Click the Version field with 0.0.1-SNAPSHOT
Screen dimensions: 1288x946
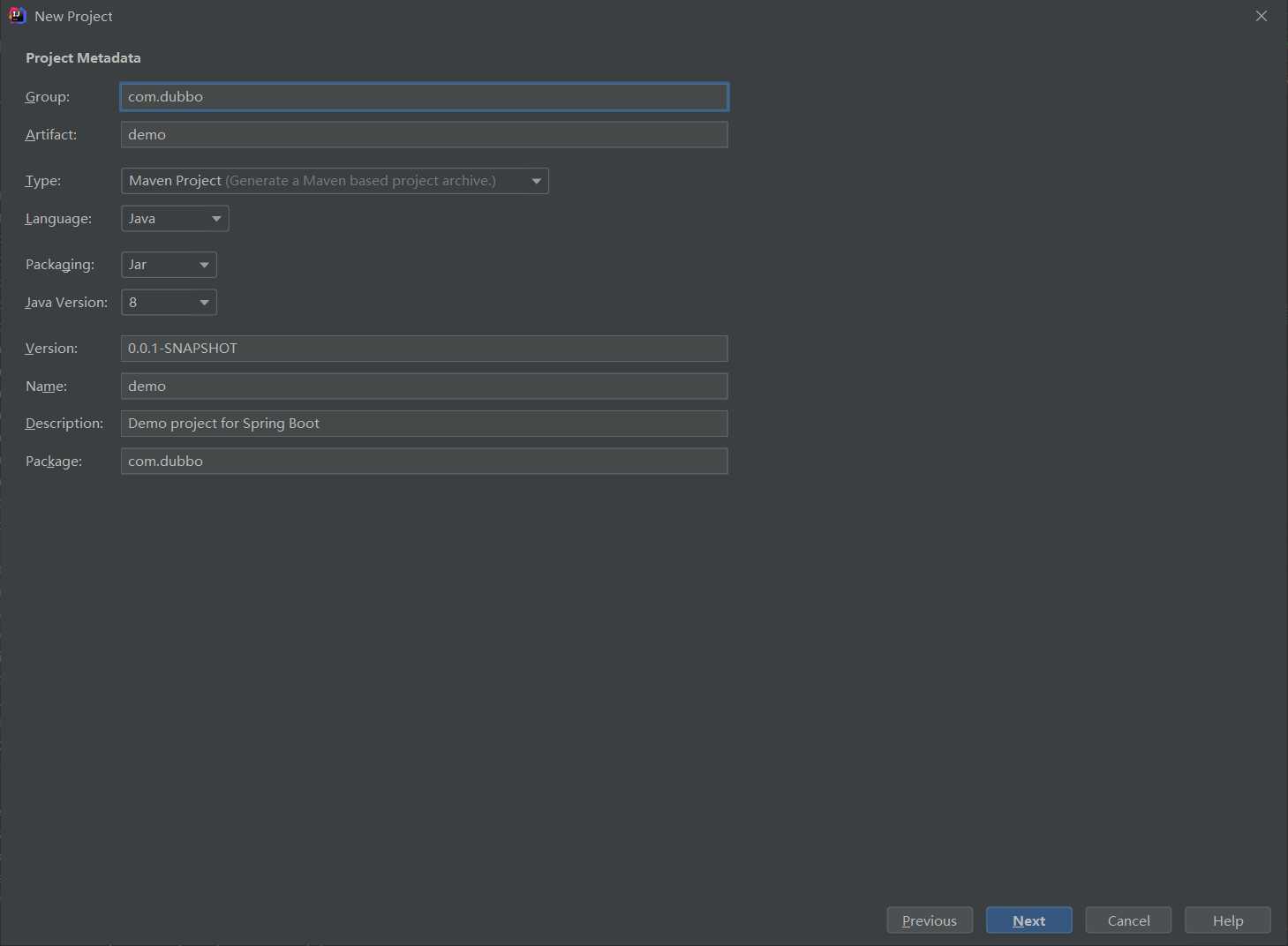[424, 349]
